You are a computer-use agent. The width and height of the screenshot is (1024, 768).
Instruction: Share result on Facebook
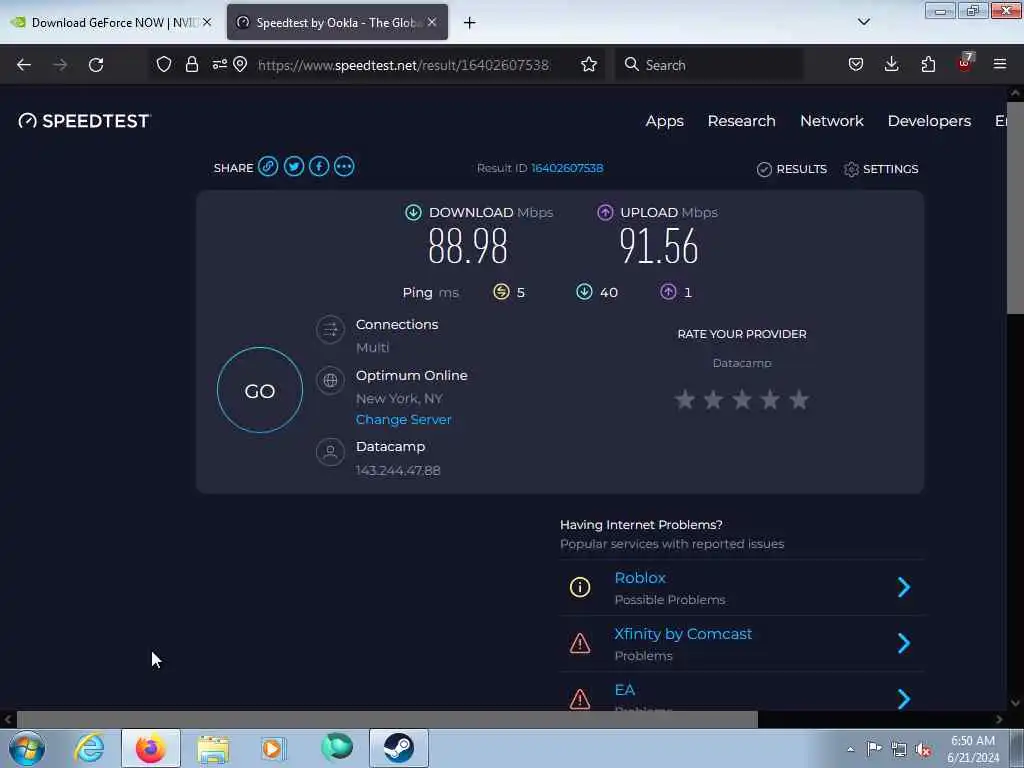pyautogui.click(x=319, y=167)
